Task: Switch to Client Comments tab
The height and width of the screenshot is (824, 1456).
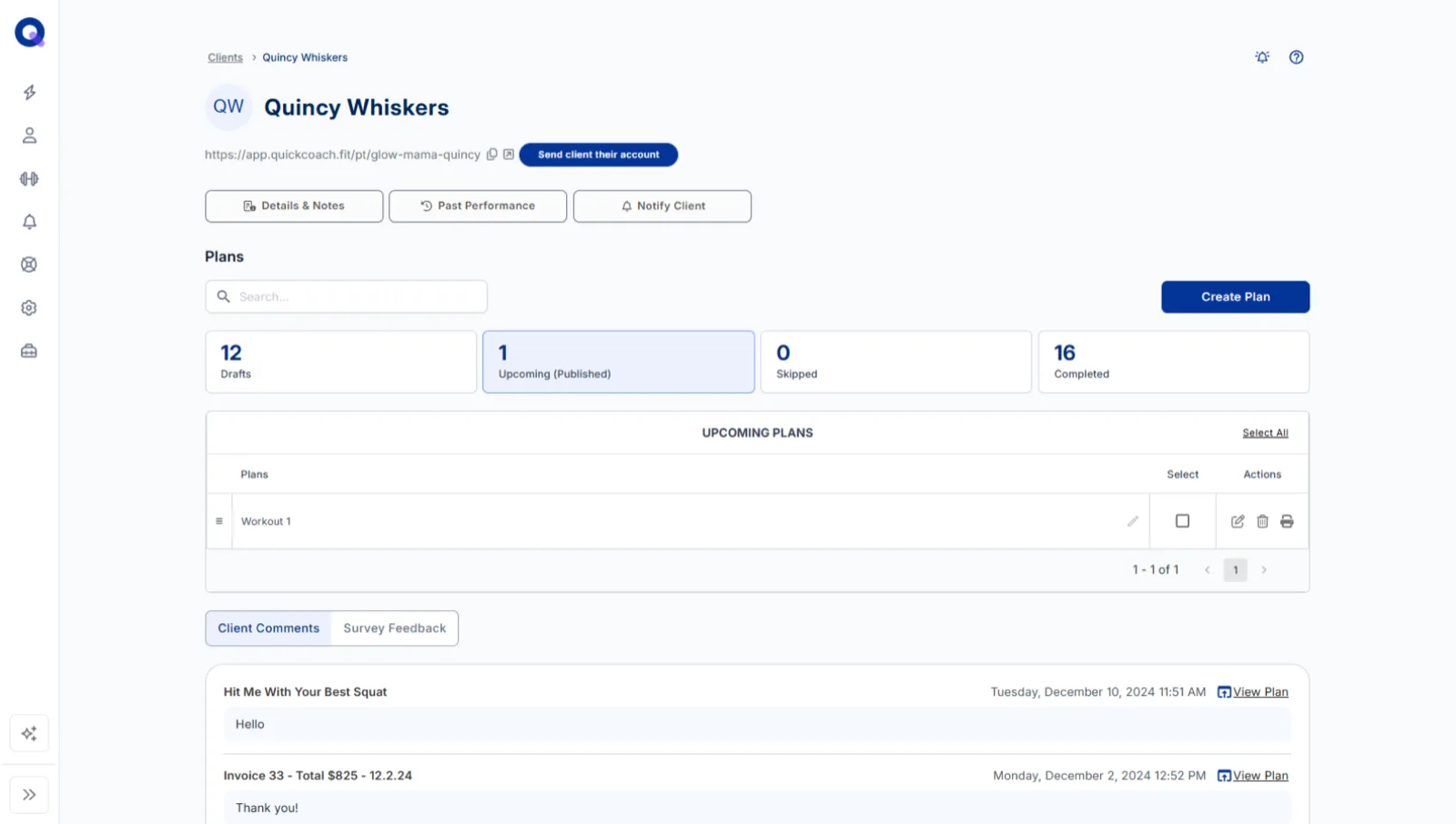Action: [x=268, y=628]
